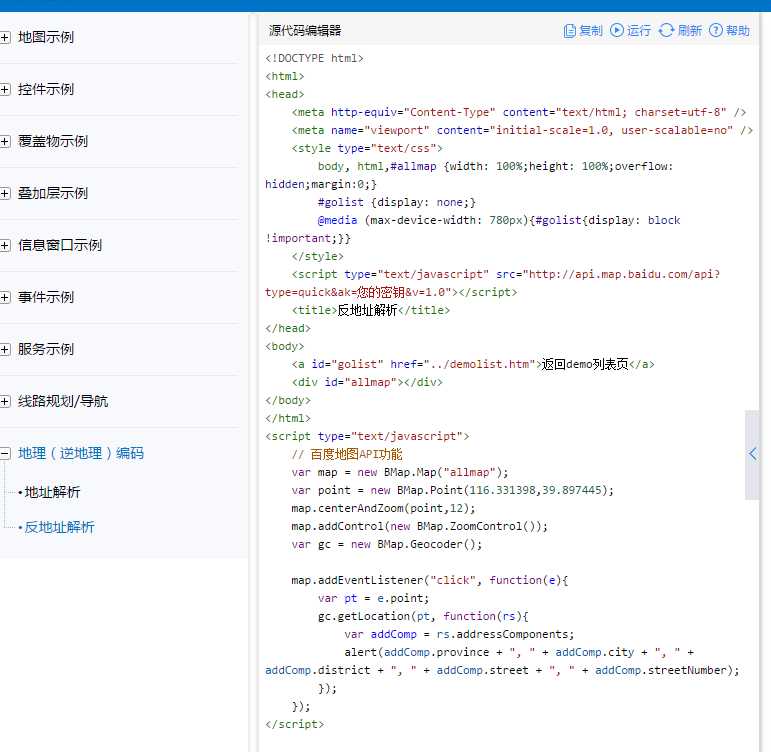Expand the 信息窗口示例 category
Screen dimensions: 771x752
[x=5, y=245]
